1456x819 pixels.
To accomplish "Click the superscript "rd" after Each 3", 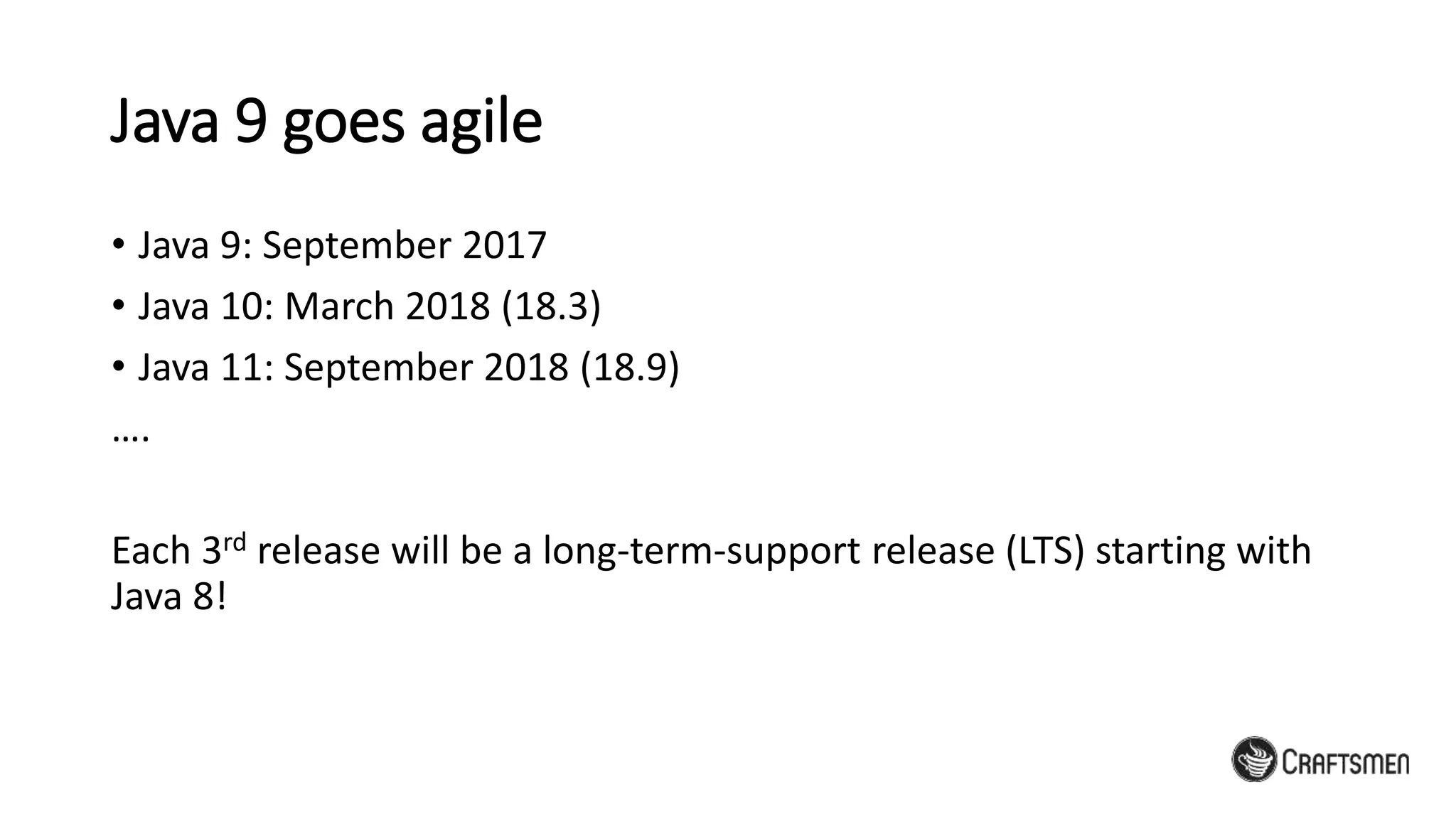I will point(235,542).
